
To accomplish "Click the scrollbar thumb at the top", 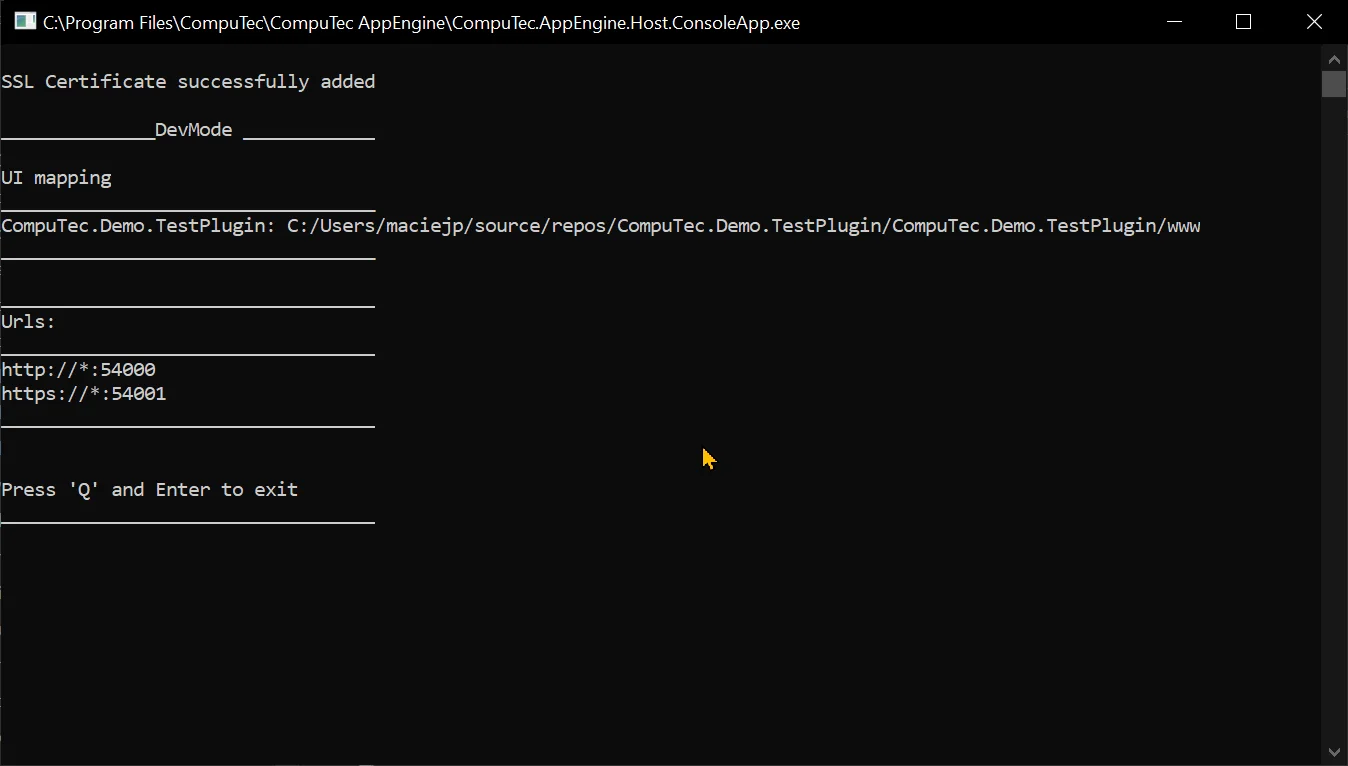I will pyautogui.click(x=1334, y=84).
